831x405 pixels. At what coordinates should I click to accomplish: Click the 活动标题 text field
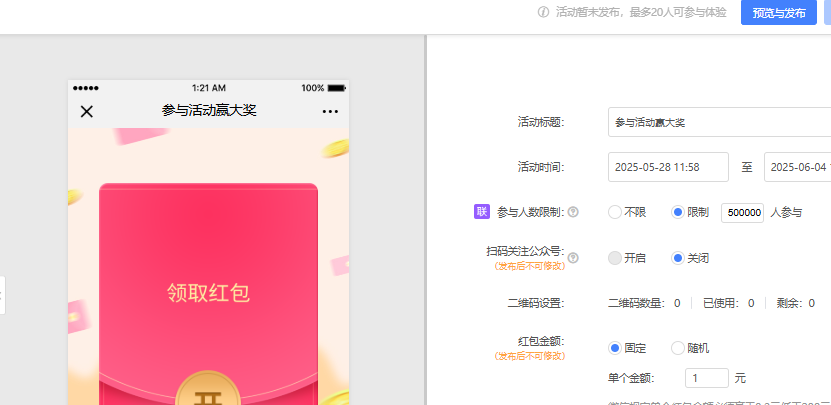pos(719,122)
